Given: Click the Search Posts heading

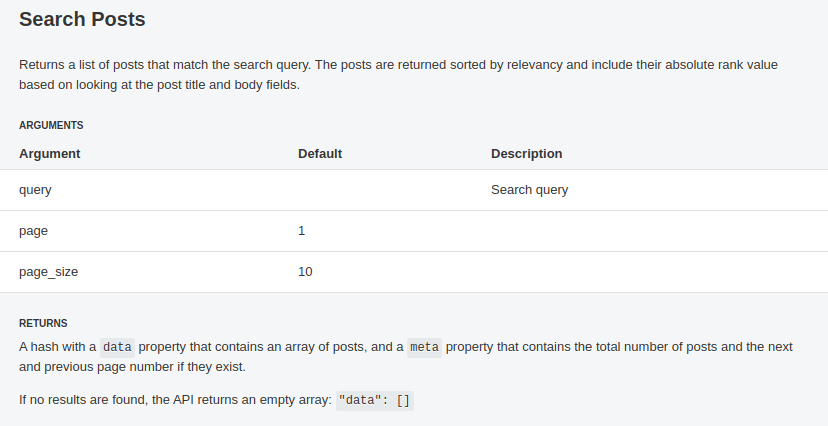Looking at the screenshot, I should point(82,19).
